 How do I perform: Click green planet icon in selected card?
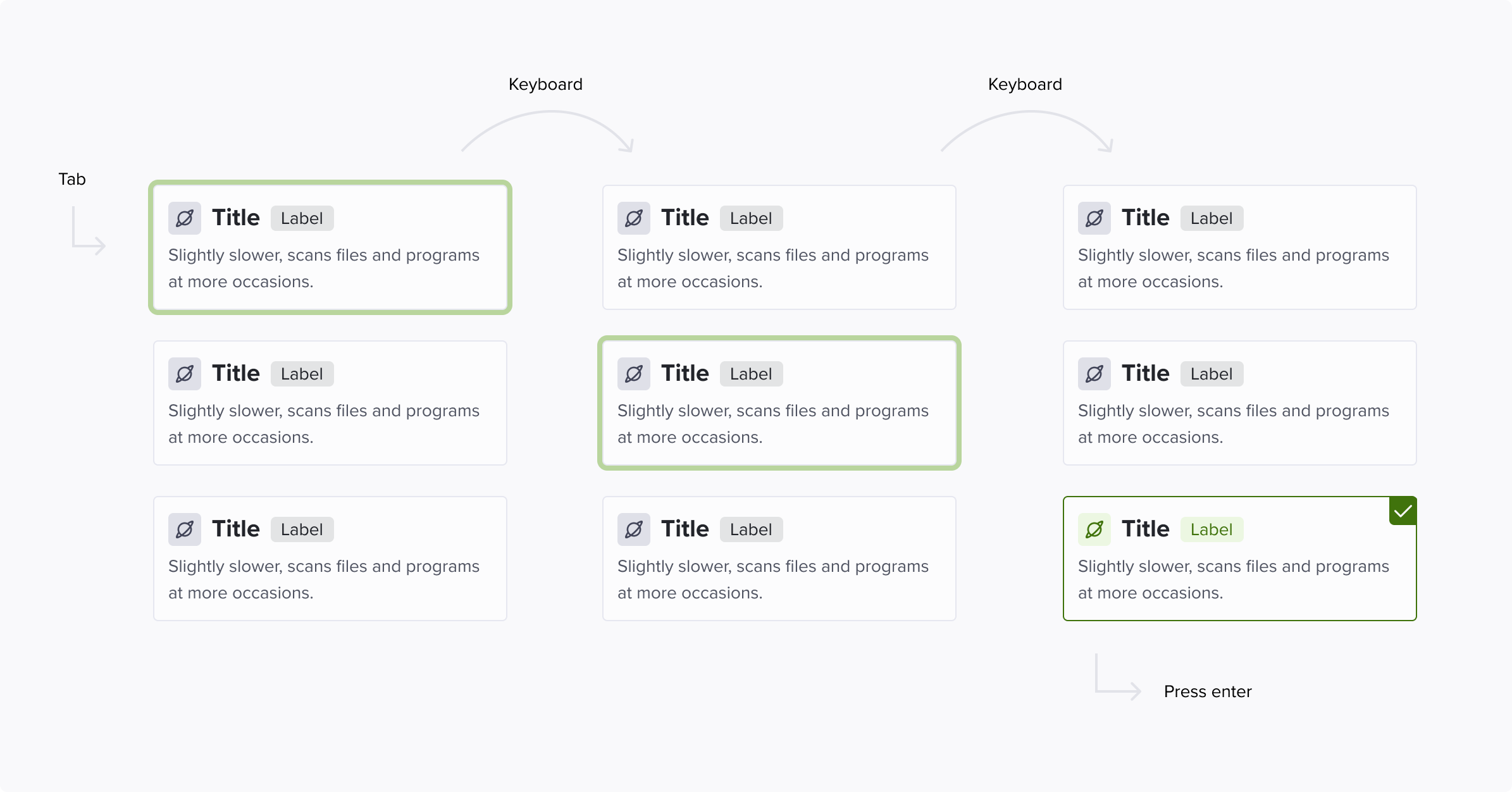(x=1094, y=529)
